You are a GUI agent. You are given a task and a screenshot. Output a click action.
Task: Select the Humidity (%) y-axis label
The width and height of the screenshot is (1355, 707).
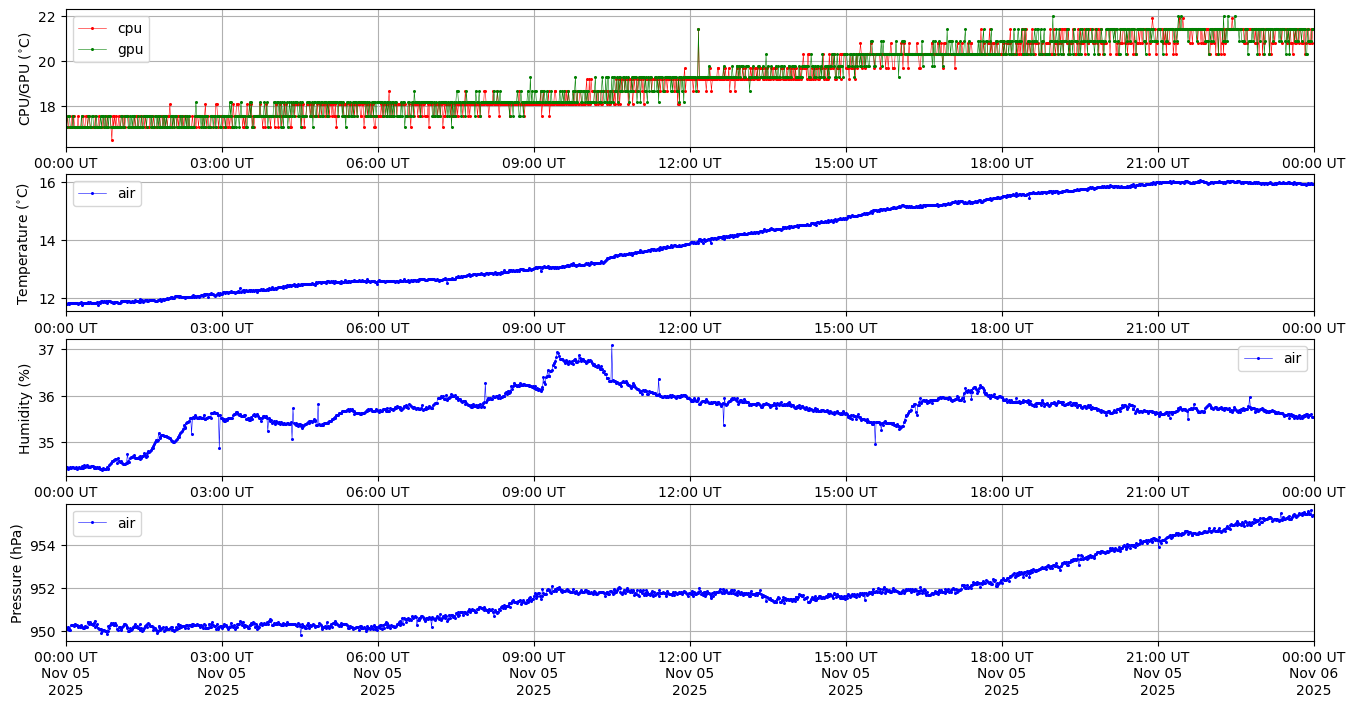tap(25, 408)
